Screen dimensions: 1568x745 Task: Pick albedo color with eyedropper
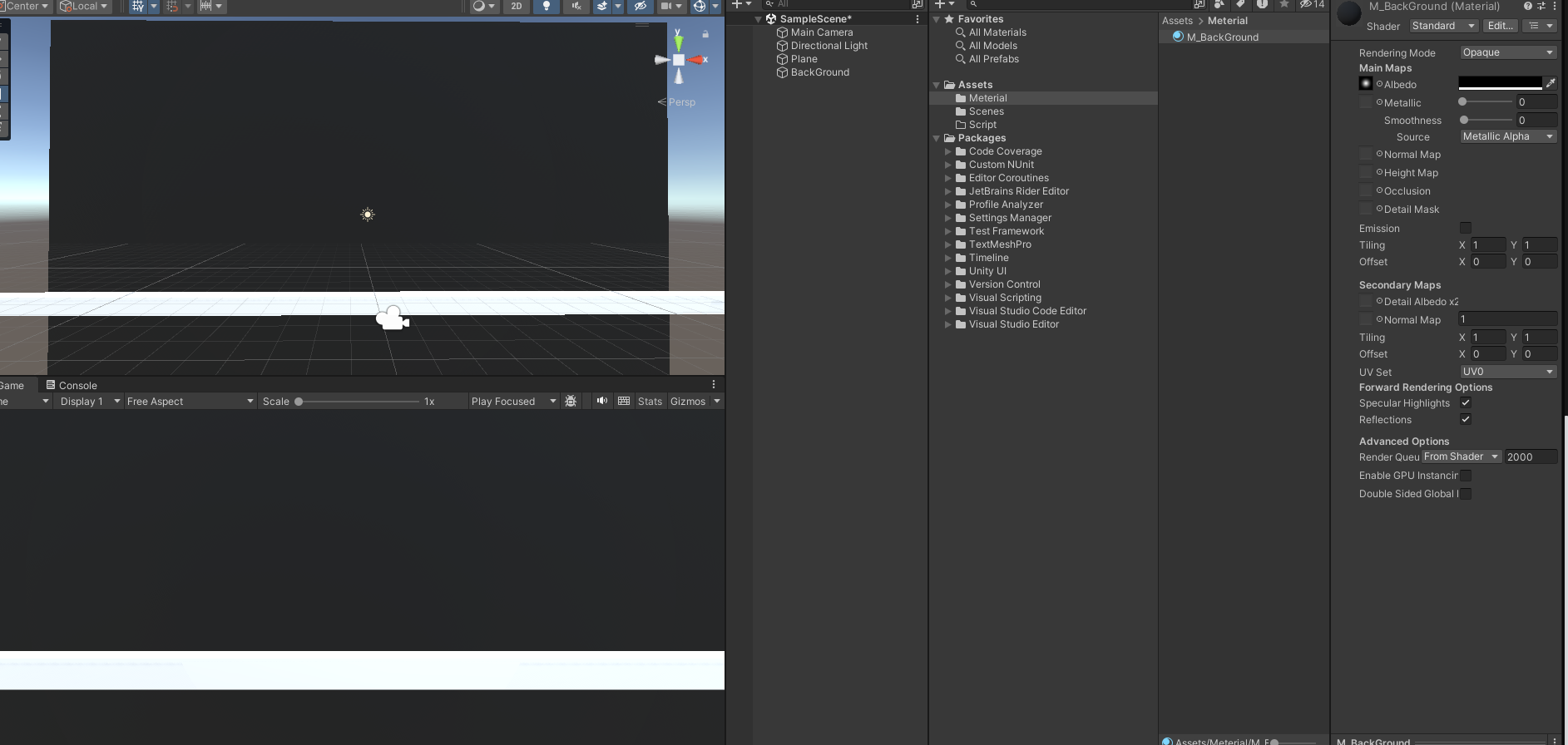tap(1551, 83)
